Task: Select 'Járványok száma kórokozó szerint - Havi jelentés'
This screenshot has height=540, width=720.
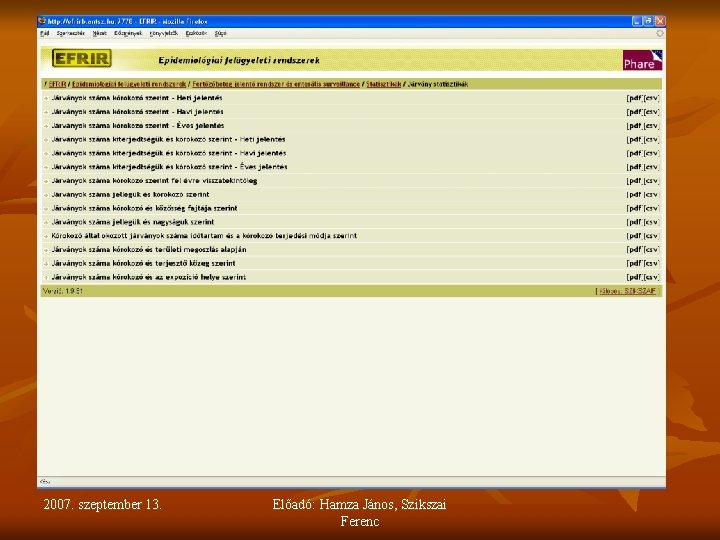Action: 137,112
